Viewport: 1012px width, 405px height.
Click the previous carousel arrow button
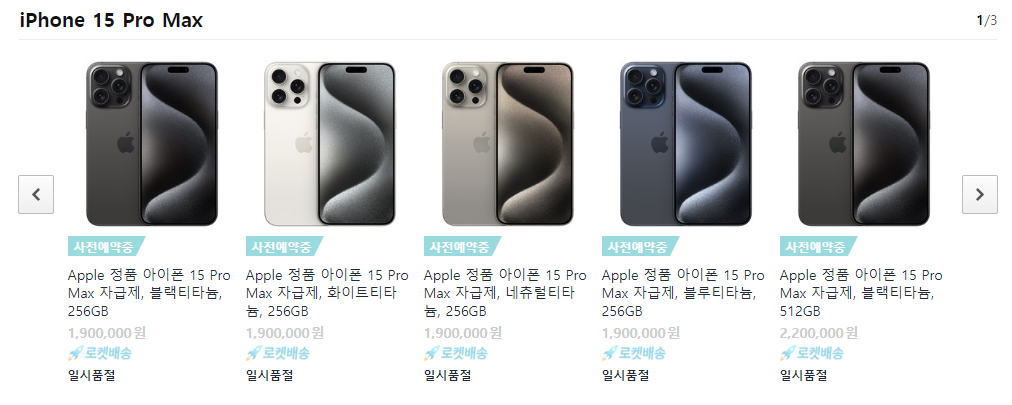tap(35, 194)
